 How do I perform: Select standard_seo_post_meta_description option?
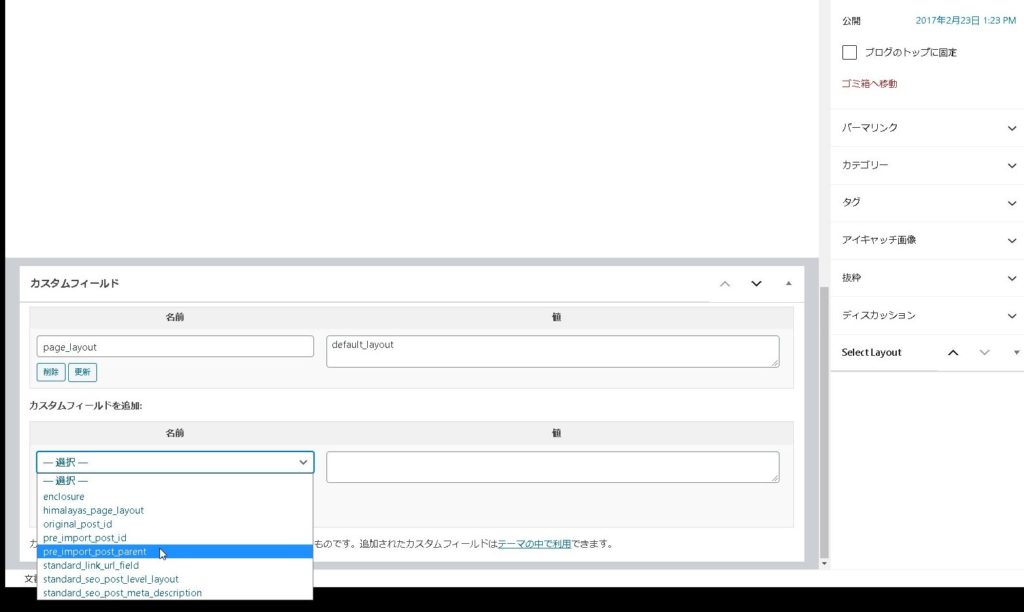[x=122, y=593]
